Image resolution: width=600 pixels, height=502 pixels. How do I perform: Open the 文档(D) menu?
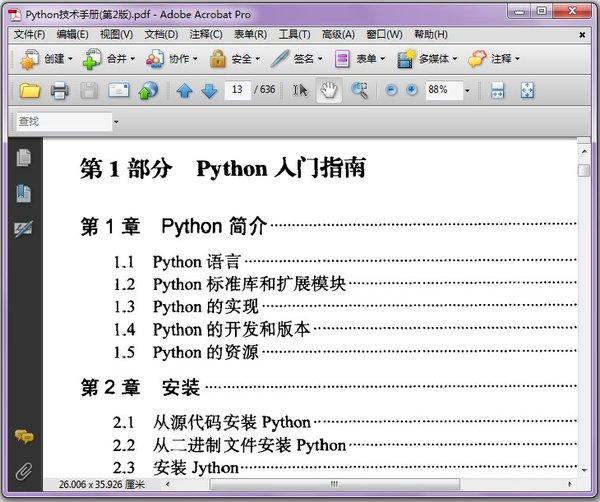161,35
